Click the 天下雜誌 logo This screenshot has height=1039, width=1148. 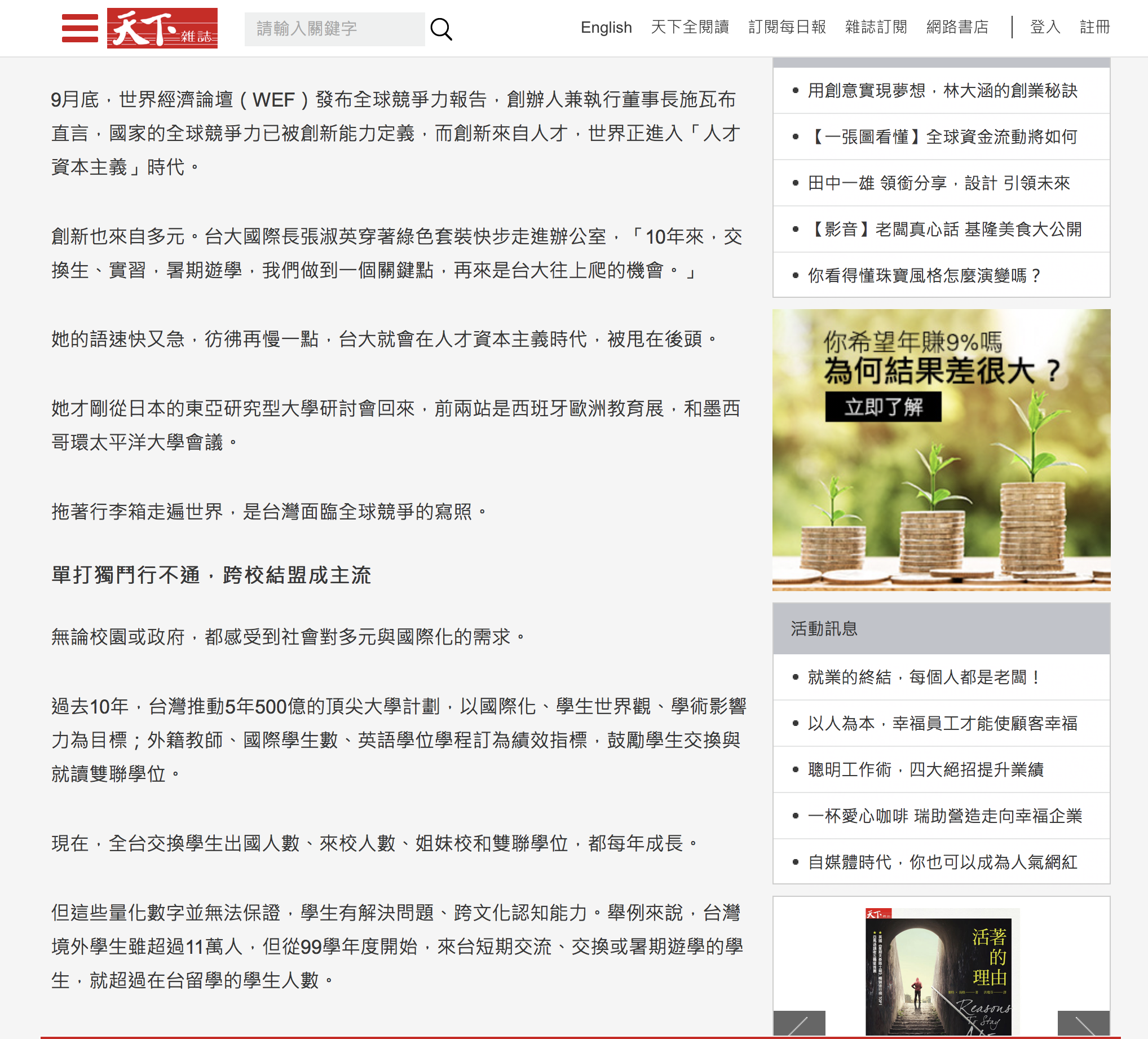(x=162, y=28)
